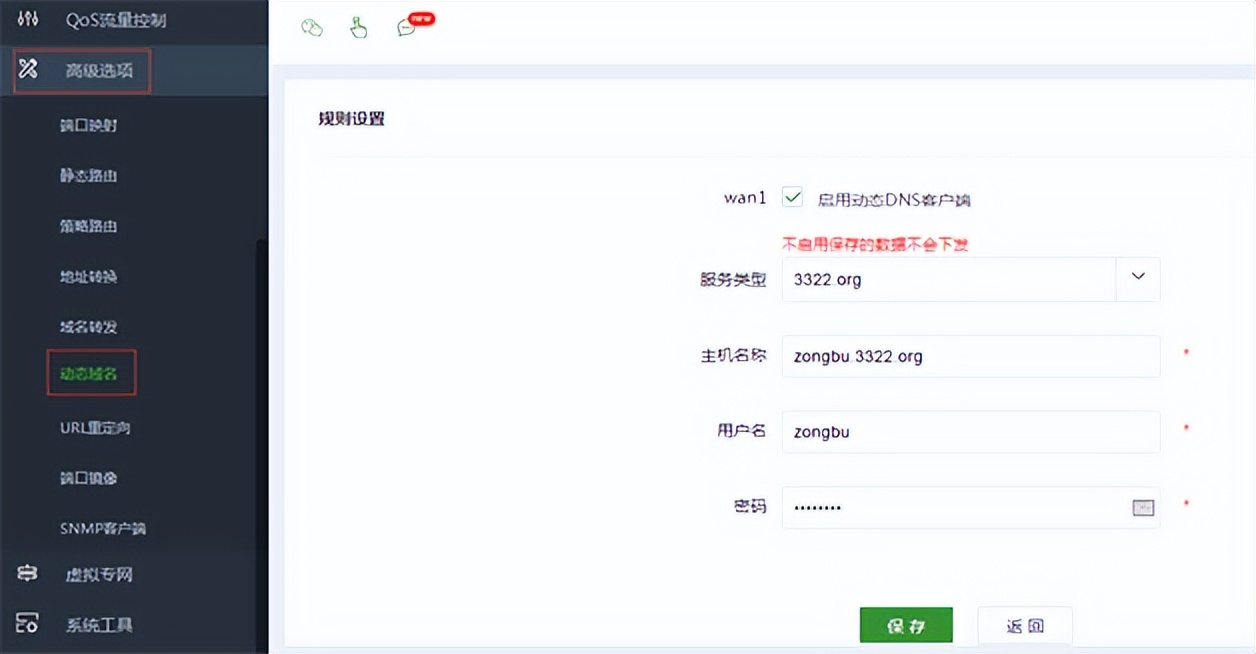1256x654 pixels.
Task: Click the 虚拟专网 sidebar icon
Action: [26, 574]
